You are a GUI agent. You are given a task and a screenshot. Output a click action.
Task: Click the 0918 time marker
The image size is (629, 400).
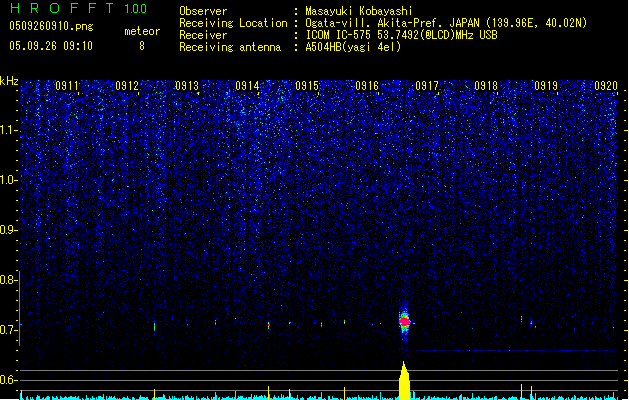(x=486, y=86)
